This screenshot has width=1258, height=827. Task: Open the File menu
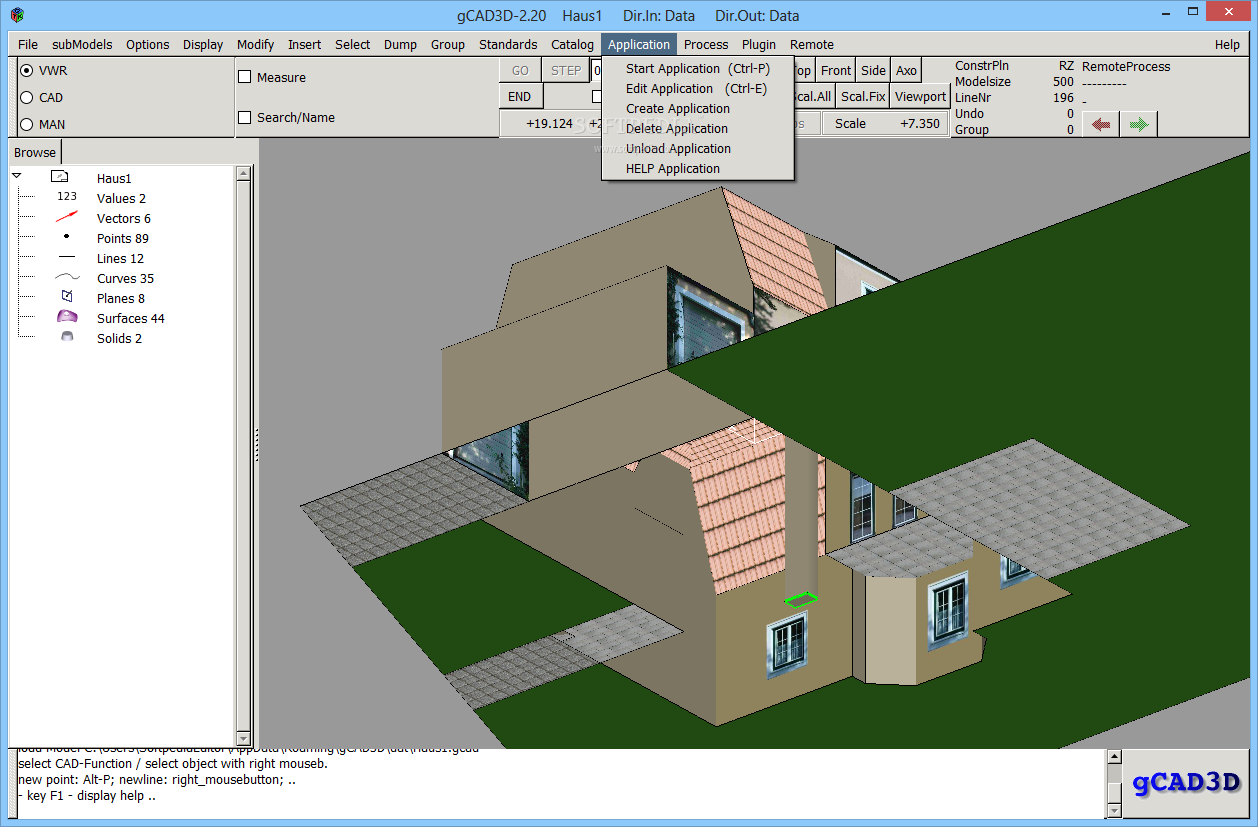pos(28,44)
